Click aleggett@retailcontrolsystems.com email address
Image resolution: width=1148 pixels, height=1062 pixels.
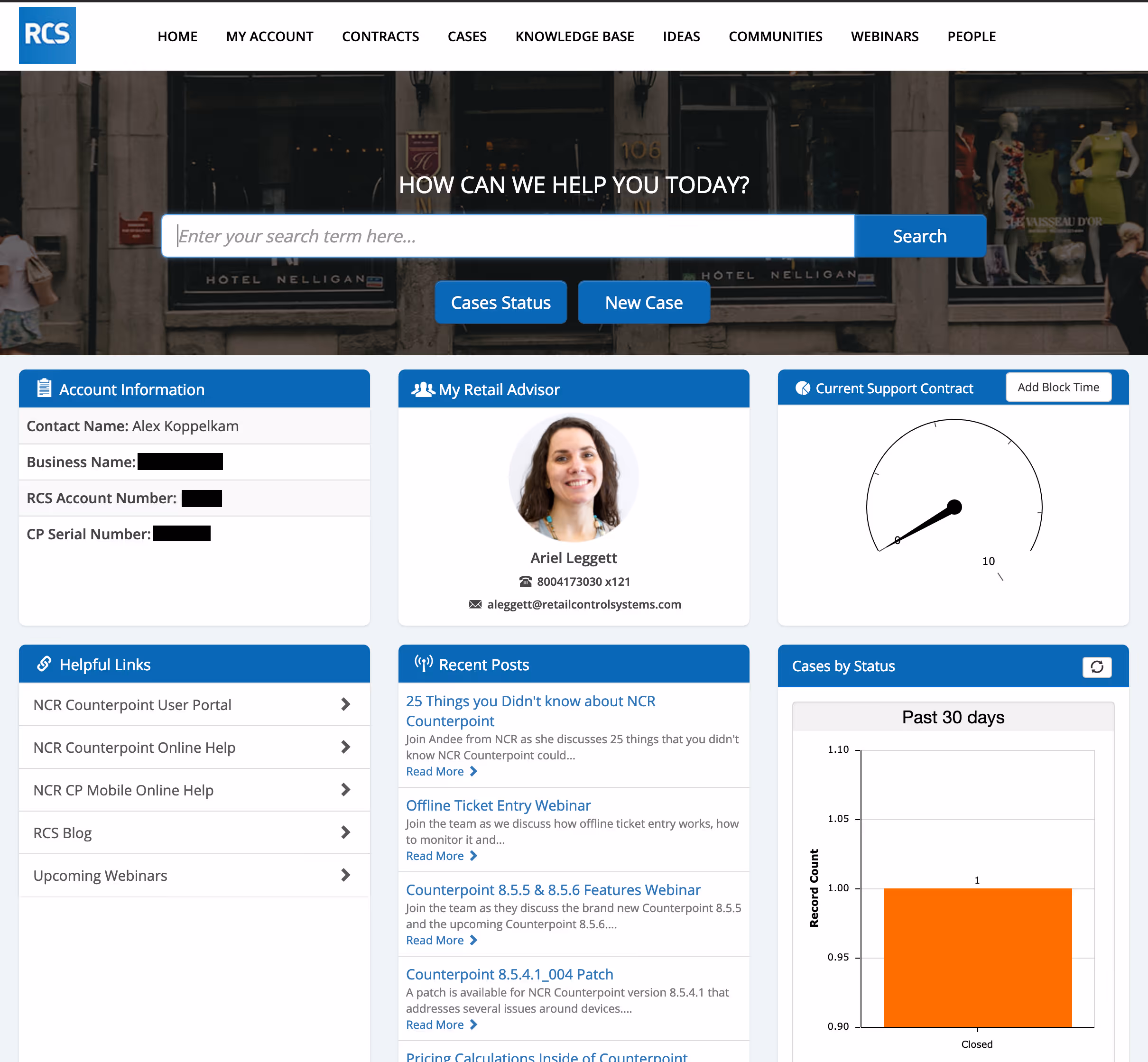(584, 604)
